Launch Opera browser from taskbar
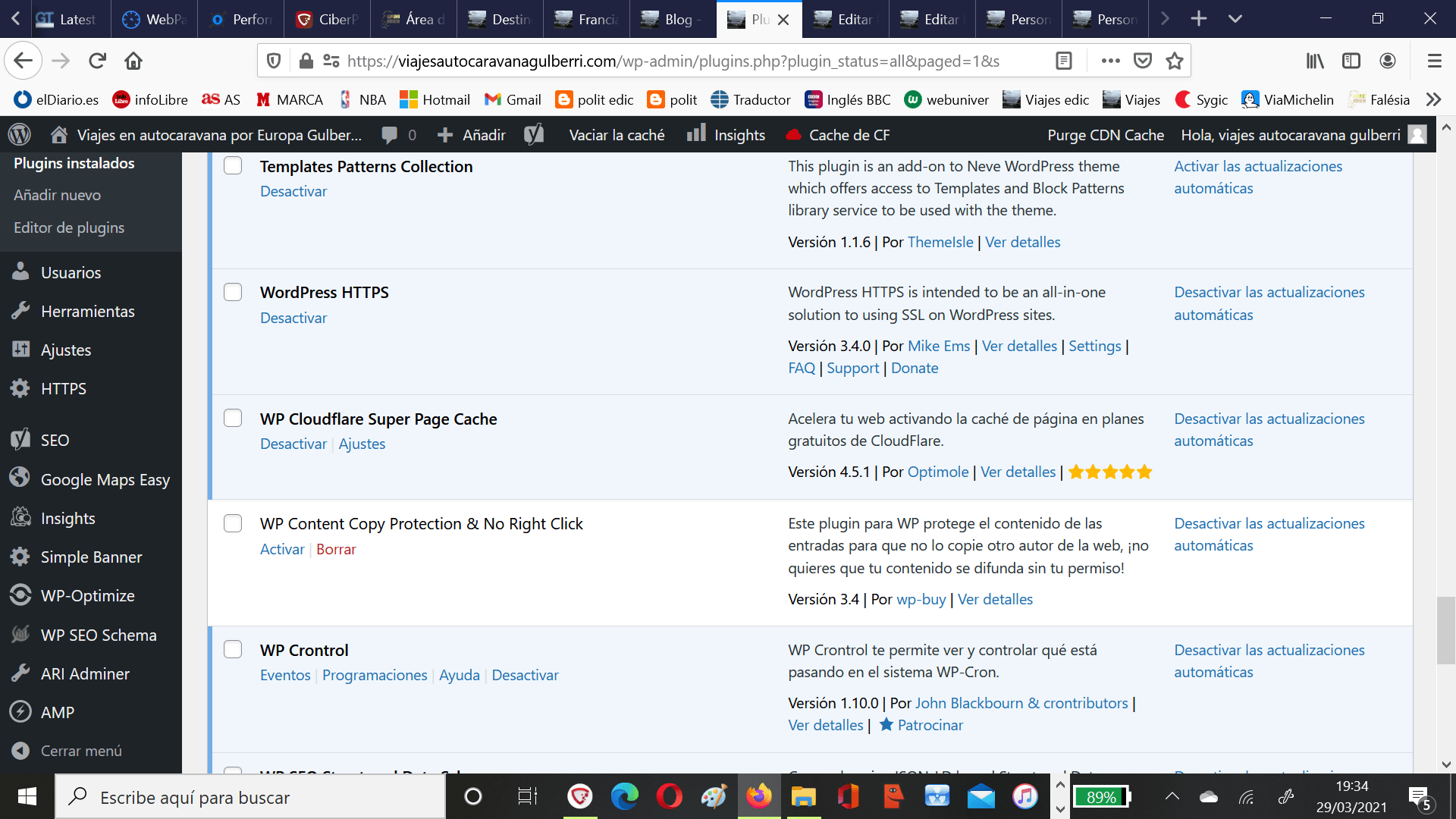Image resolution: width=1456 pixels, height=819 pixels. click(669, 796)
